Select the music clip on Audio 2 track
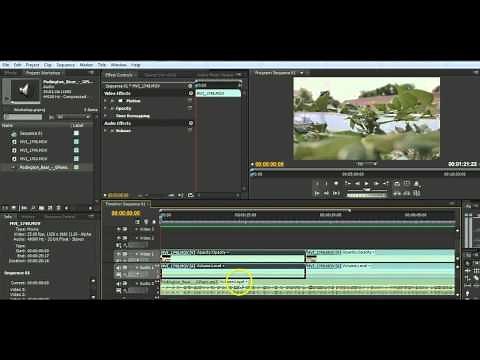This screenshot has width=480, height=360. coord(308,287)
